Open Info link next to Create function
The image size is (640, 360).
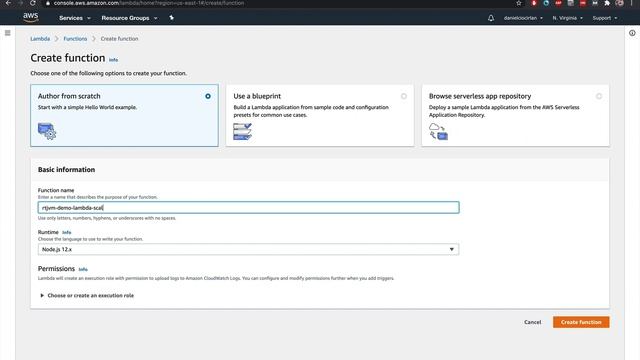113,60
